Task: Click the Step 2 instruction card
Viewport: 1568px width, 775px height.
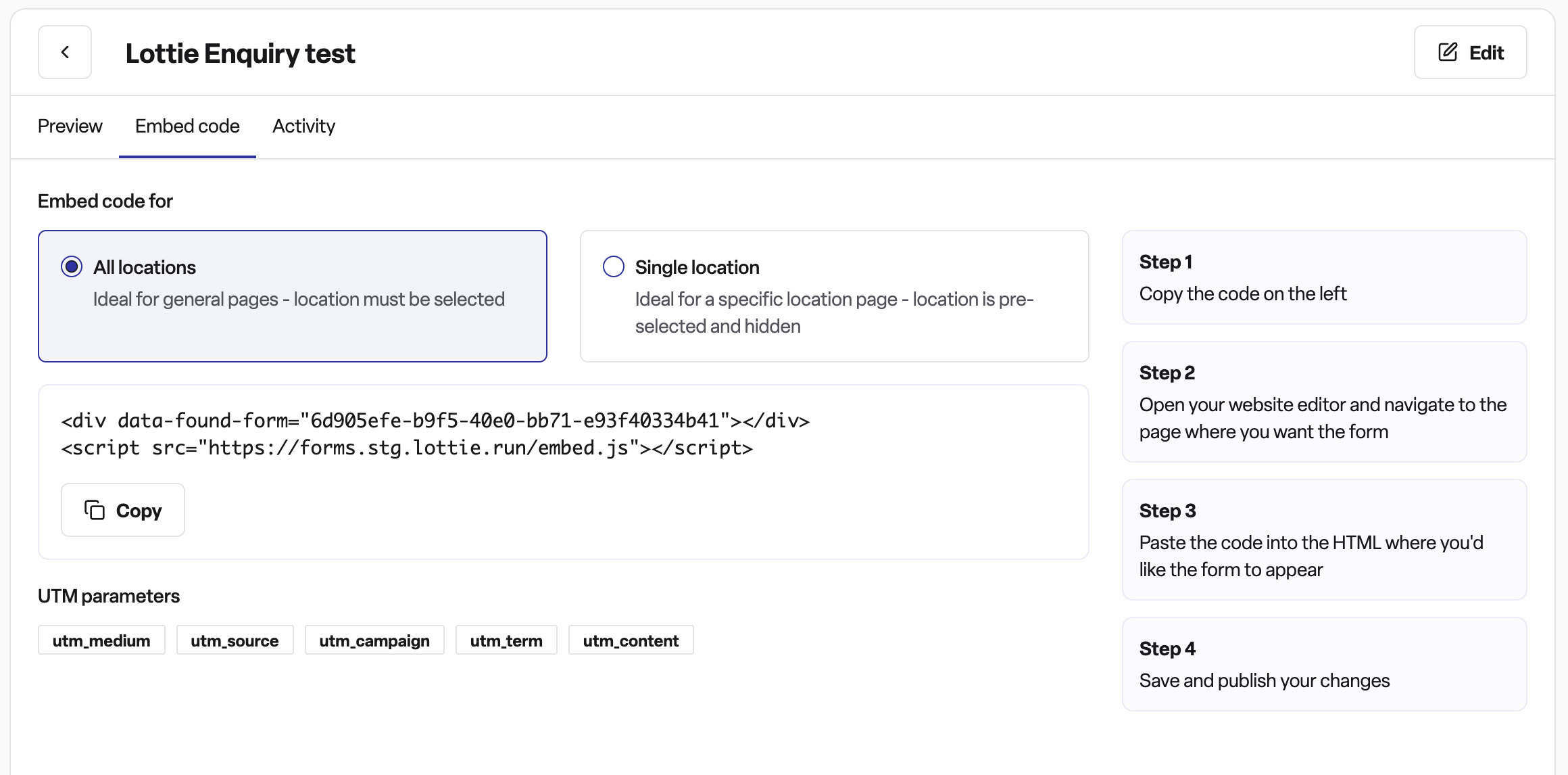Action: tap(1324, 402)
